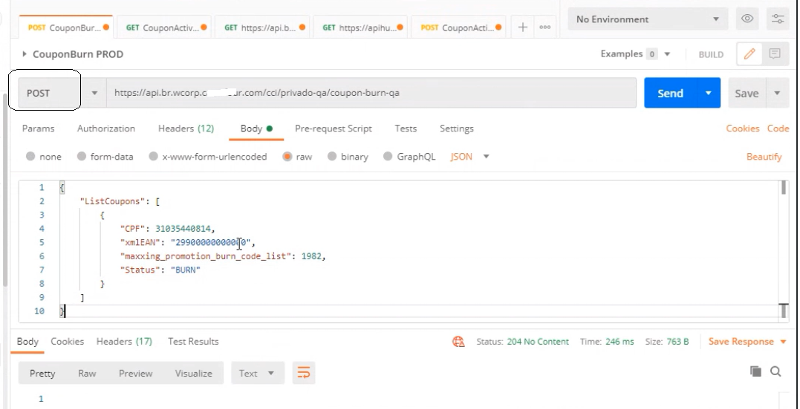Click the maxxing_promotion_burn_code_list line
800x409 pixels.
[222, 256]
